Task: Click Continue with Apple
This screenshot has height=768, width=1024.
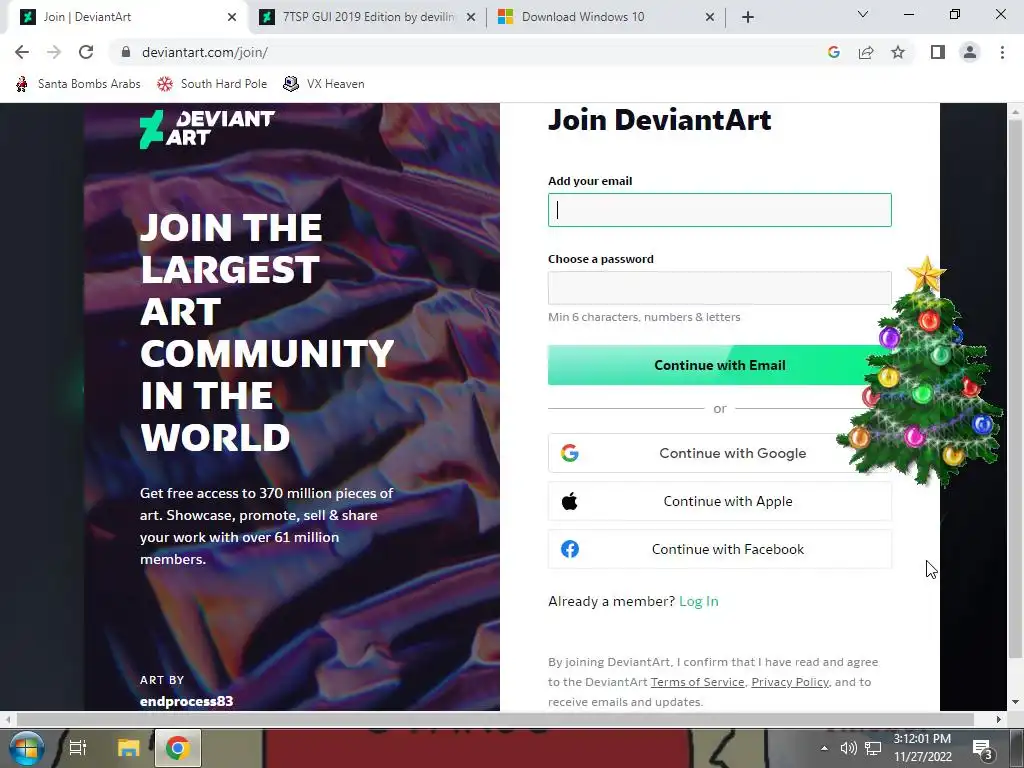Action: [720, 501]
